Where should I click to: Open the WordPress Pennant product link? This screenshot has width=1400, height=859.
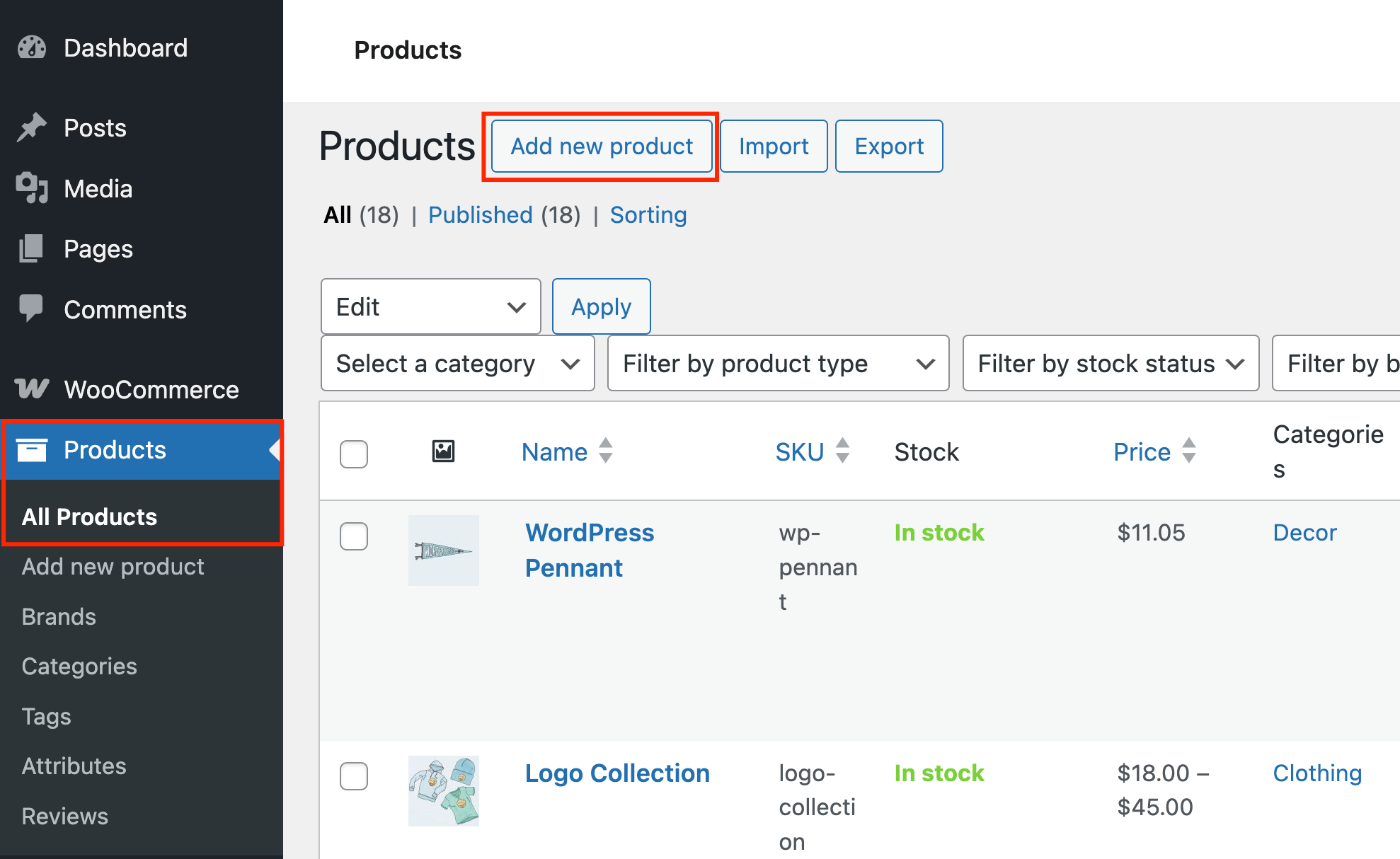pos(590,550)
